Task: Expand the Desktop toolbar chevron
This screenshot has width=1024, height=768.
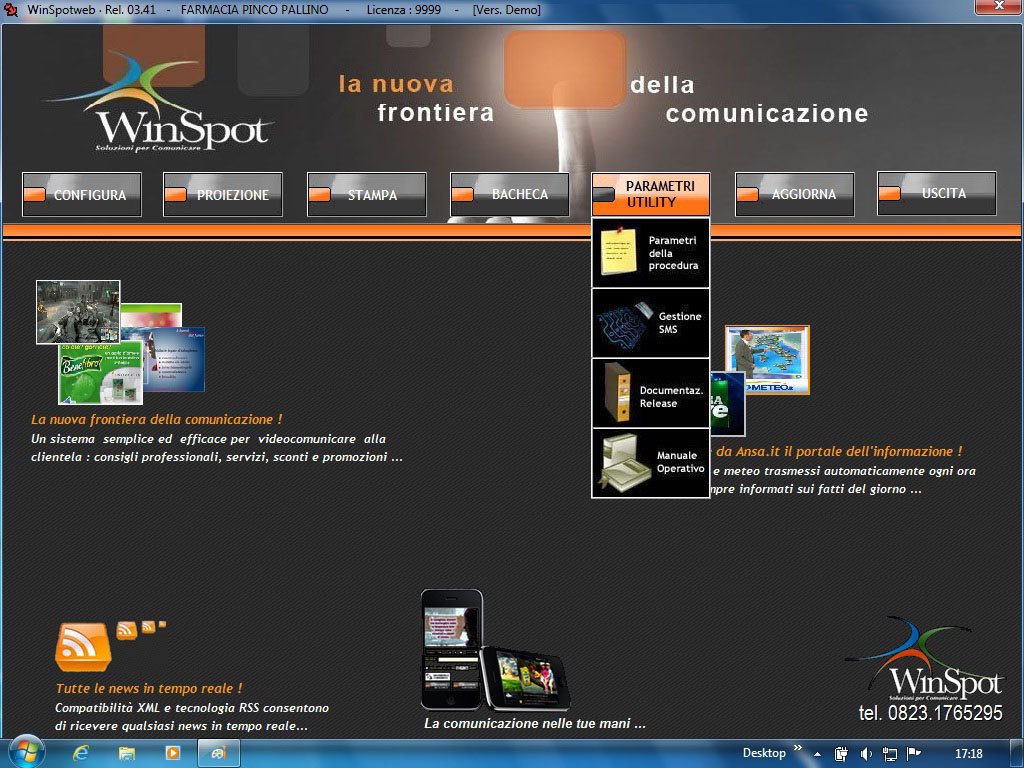Action: [798, 748]
